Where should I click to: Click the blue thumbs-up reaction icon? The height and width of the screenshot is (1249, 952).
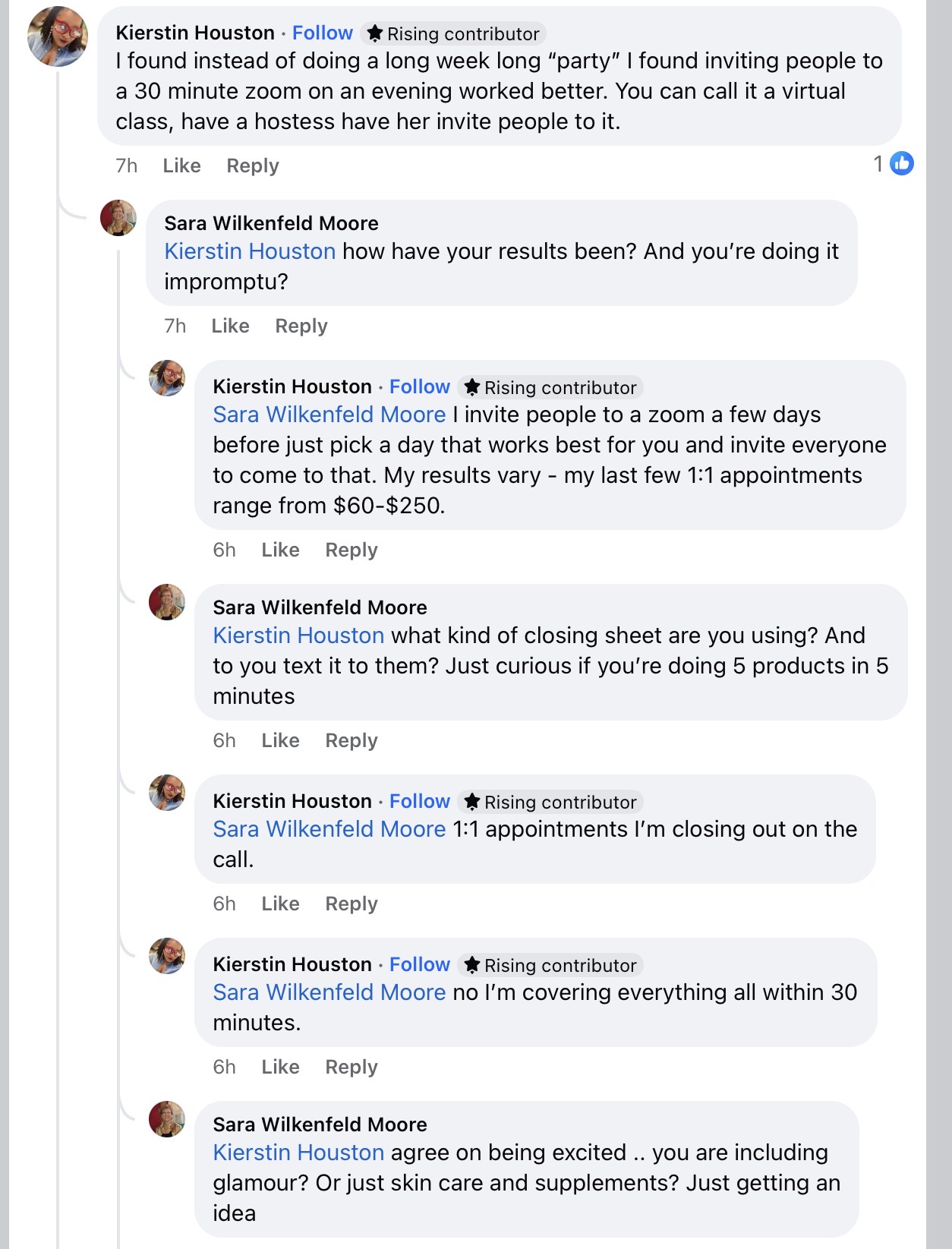point(901,163)
